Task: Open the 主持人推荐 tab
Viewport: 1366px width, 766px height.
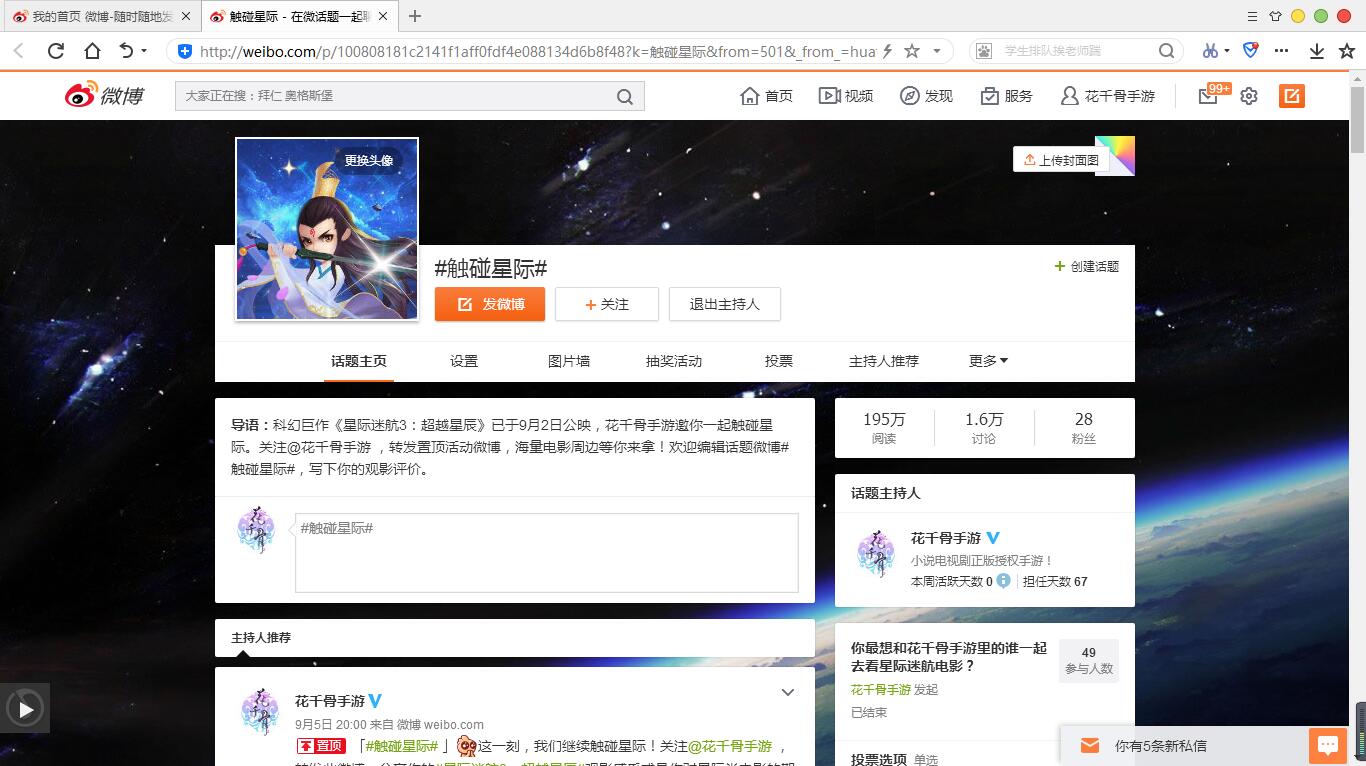Action: click(x=884, y=361)
